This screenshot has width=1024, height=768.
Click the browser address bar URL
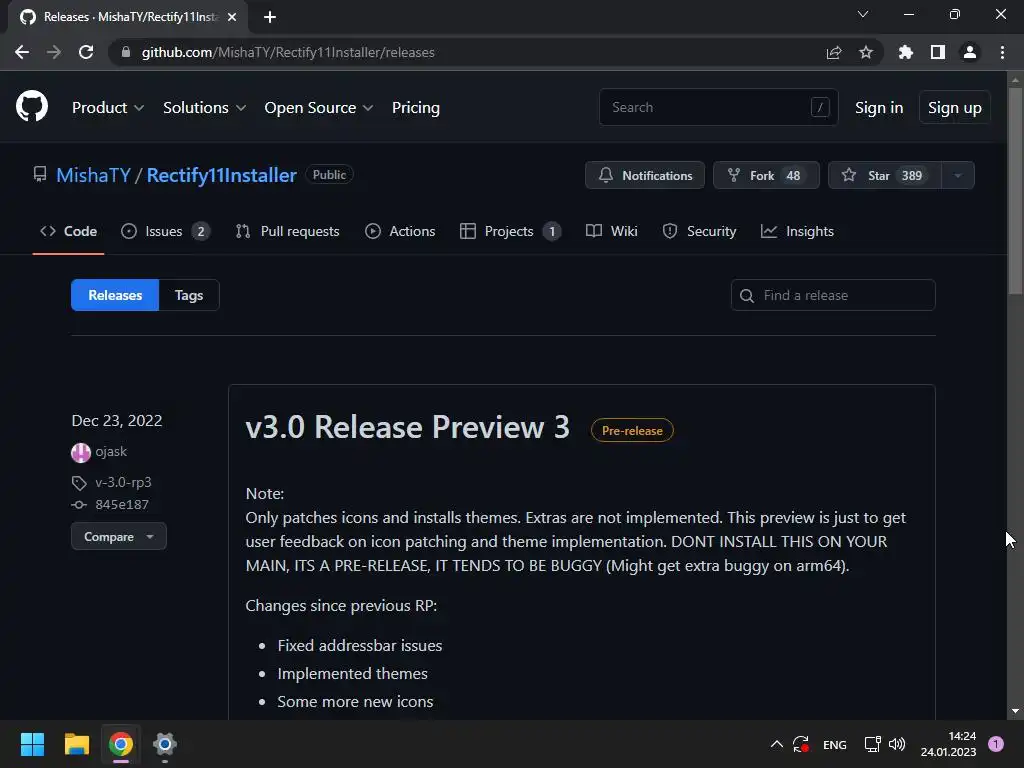[288, 52]
